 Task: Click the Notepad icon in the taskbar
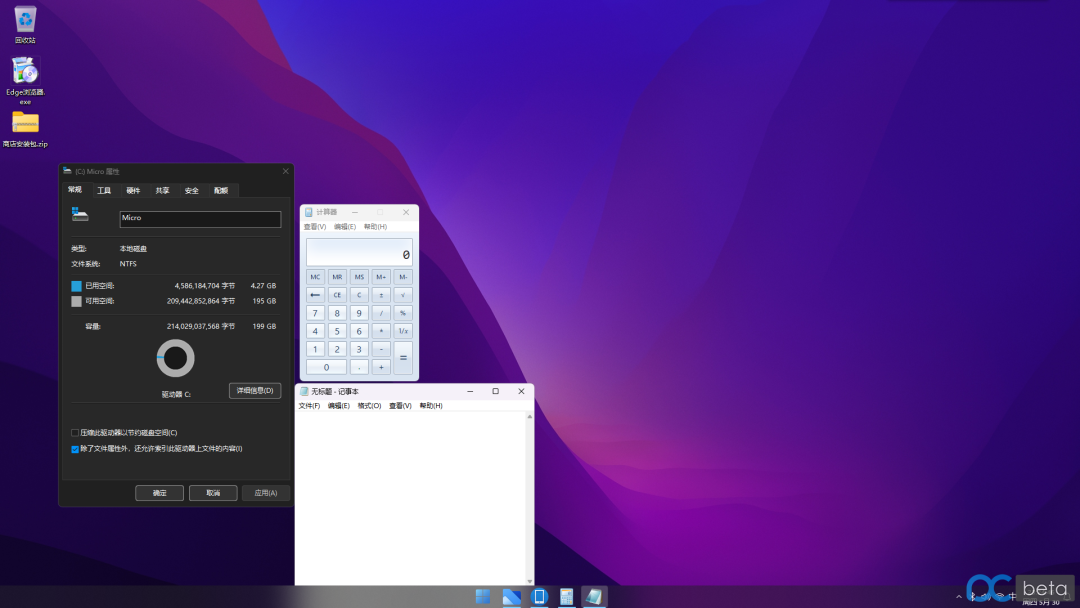click(594, 597)
